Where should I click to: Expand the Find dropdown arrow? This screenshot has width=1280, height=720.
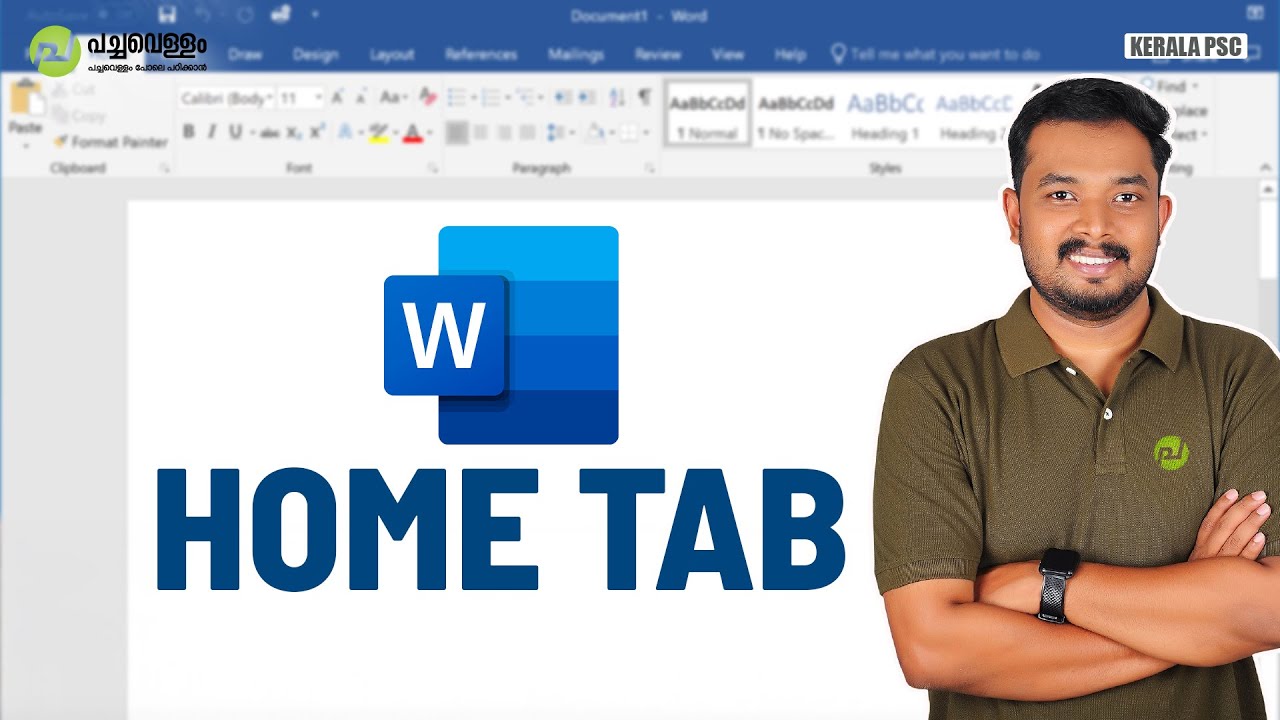(x=1196, y=86)
